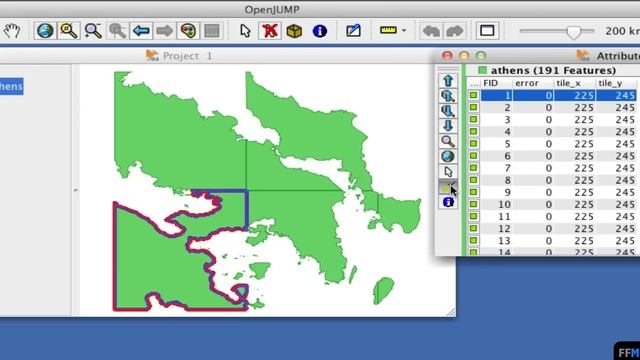This screenshot has height=360, width=640.
Task: Open the Editing Toolbox icon
Action: 353,31
